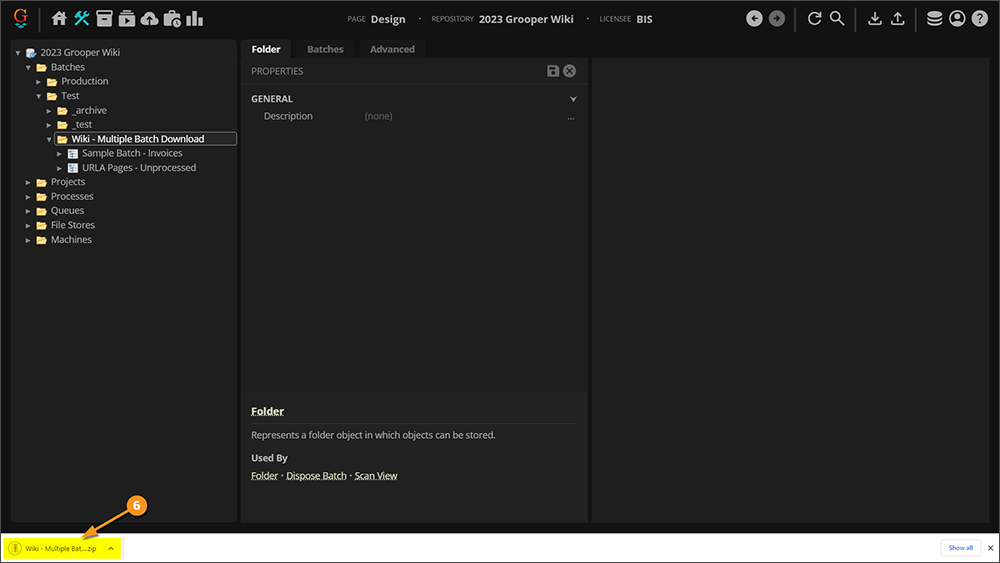Open the download item options caret

click(x=111, y=548)
